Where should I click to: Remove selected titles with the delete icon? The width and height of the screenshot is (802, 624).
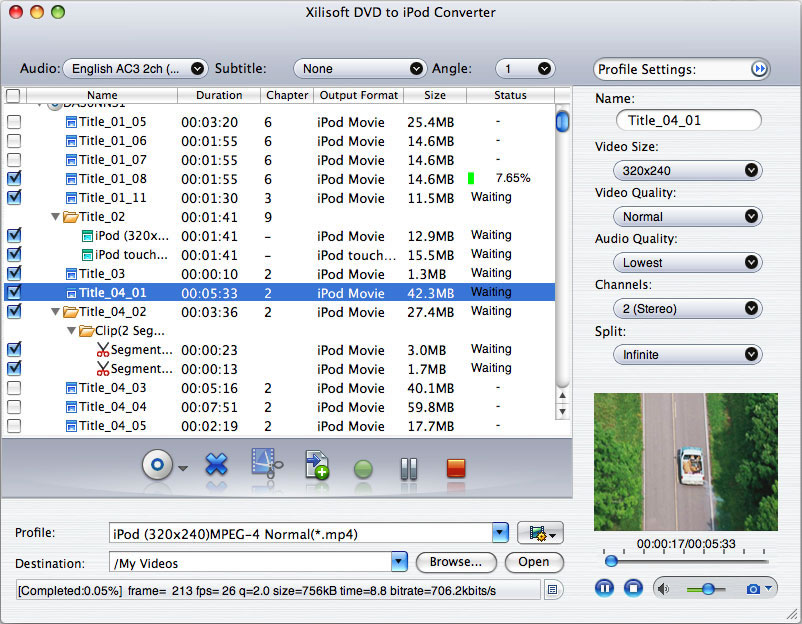click(215, 465)
